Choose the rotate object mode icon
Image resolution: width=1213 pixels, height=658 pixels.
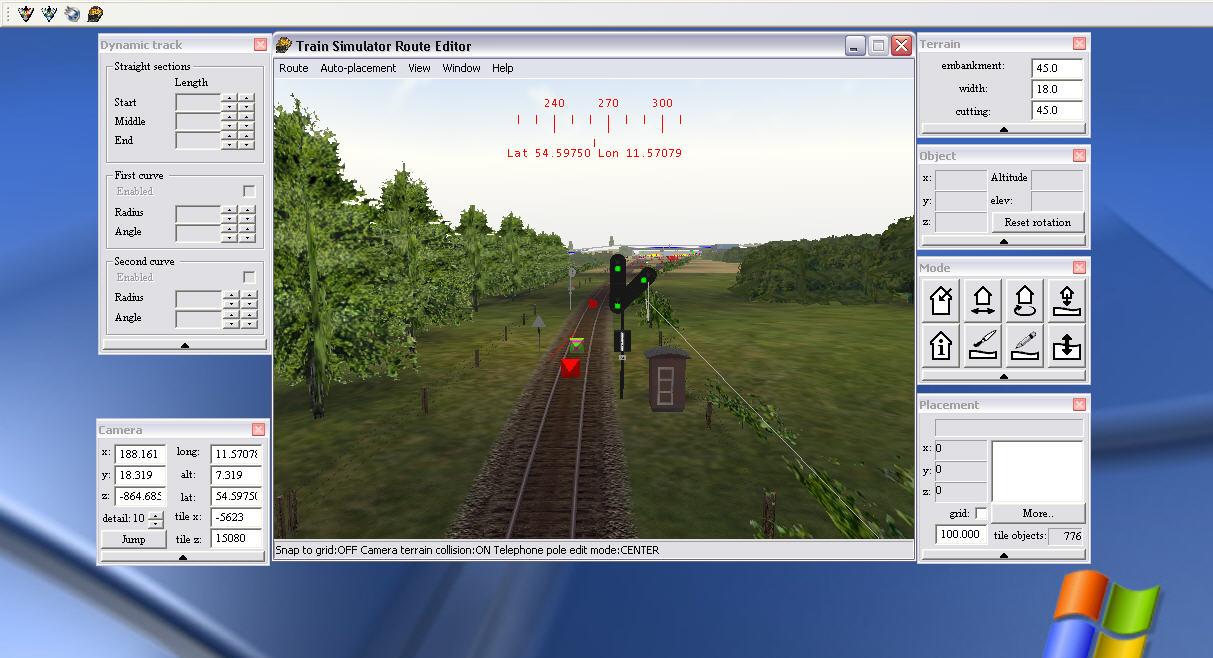(1025, 299)
